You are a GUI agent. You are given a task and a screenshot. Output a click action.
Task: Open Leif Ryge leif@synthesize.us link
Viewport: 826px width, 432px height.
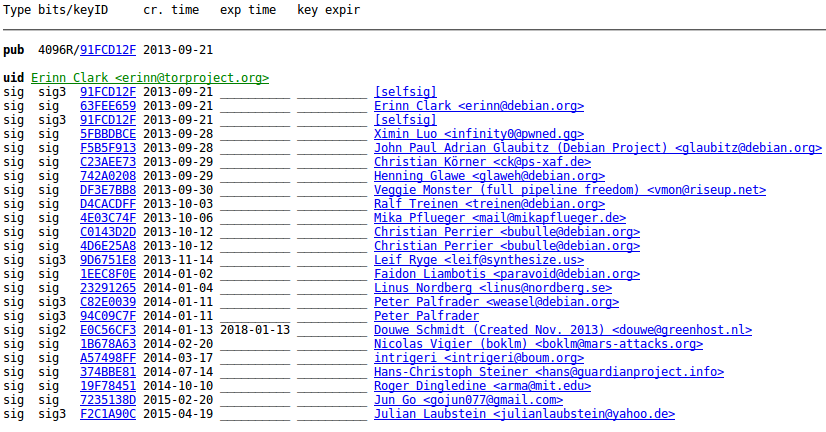point(479,260)
